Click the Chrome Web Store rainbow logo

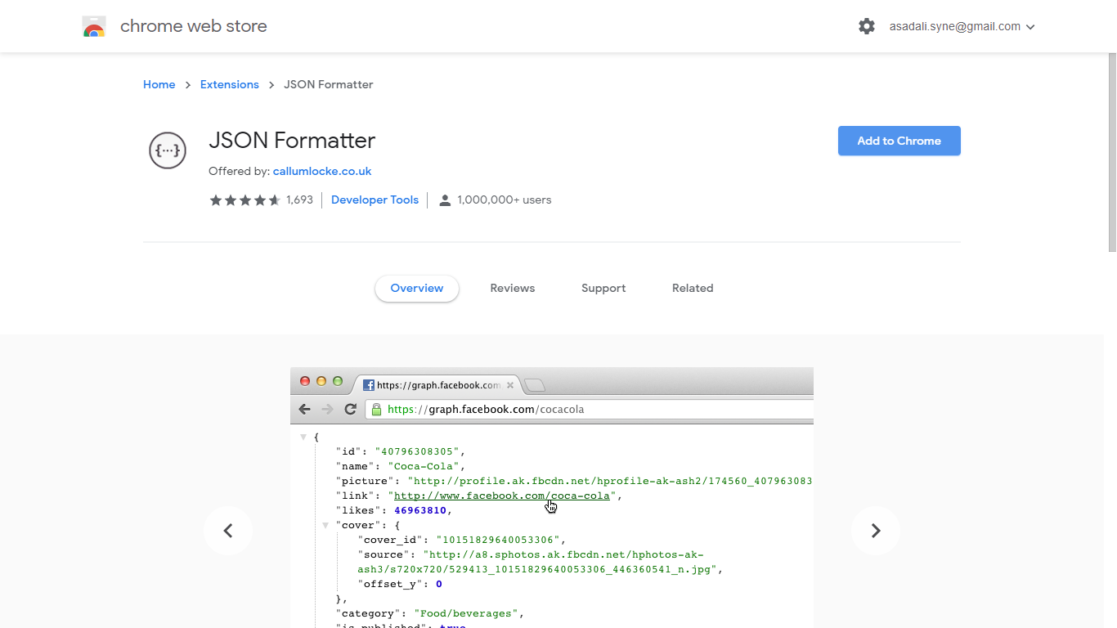pos(94,27)
